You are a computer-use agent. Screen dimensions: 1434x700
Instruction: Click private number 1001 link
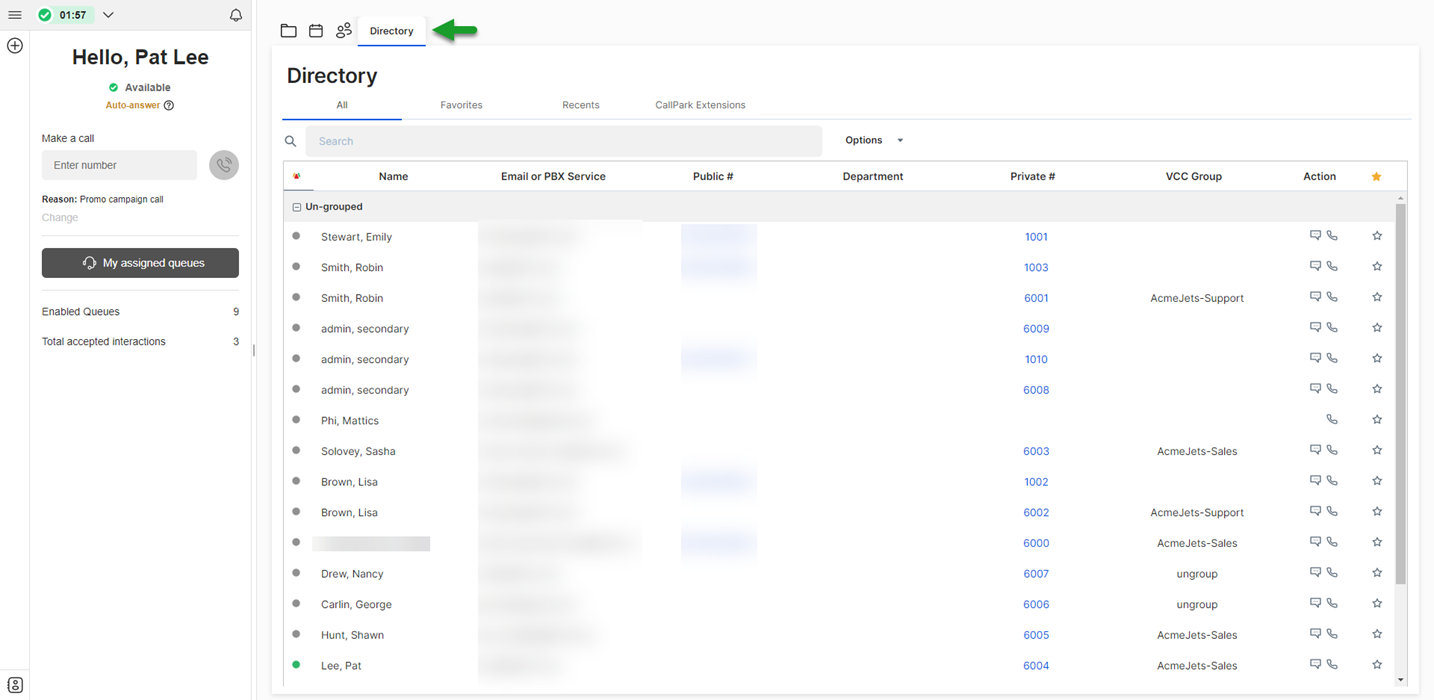pyautogui.click(x=1036, y=237)
